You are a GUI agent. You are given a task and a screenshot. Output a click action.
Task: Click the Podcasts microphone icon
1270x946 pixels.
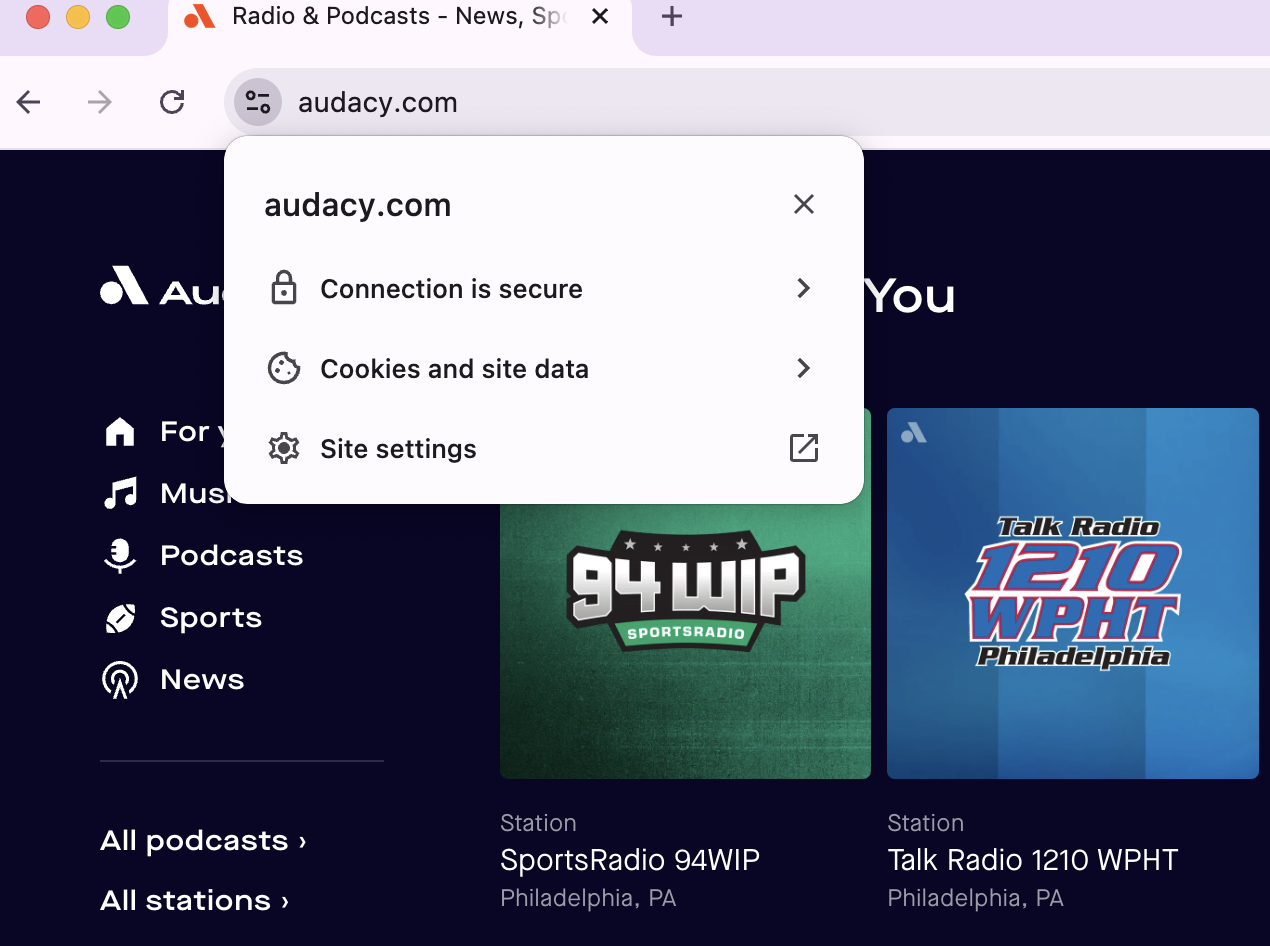[x=120, y=556]
